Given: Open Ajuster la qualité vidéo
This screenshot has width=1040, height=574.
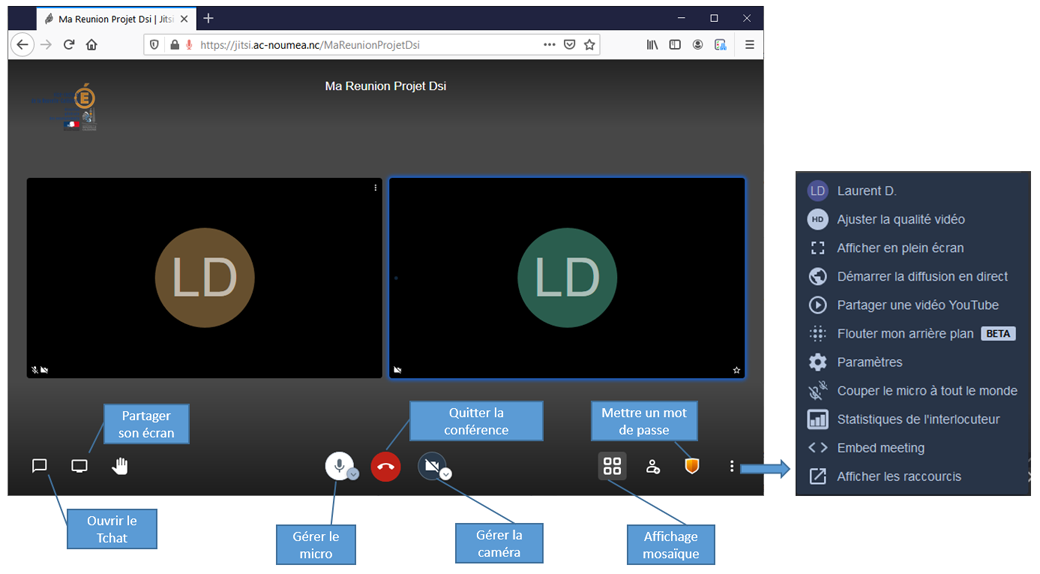Looking at the screenshot, I should 900,219.
